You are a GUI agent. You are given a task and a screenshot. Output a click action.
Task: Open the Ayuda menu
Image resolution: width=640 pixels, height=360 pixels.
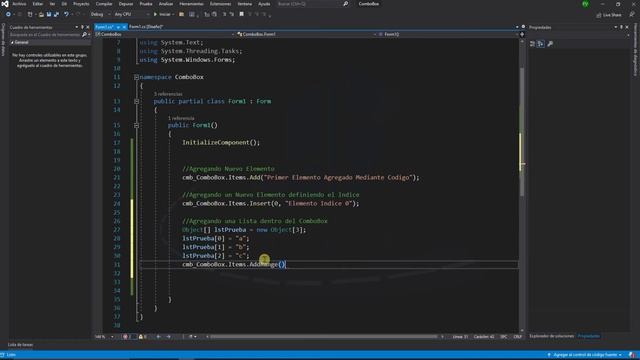coord(264,4)
